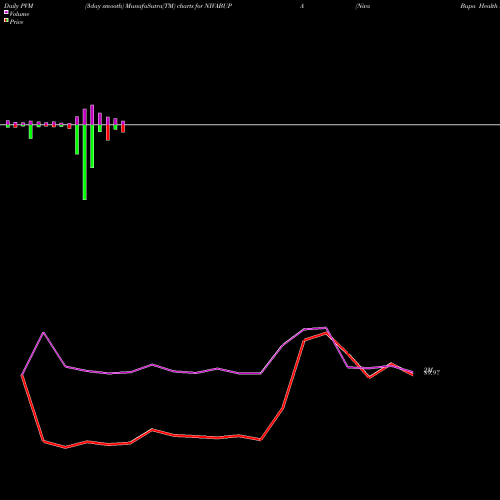Screen dimensions: 500x500
Task: Click the end value label near the line ends
Action: pos(432,371)
